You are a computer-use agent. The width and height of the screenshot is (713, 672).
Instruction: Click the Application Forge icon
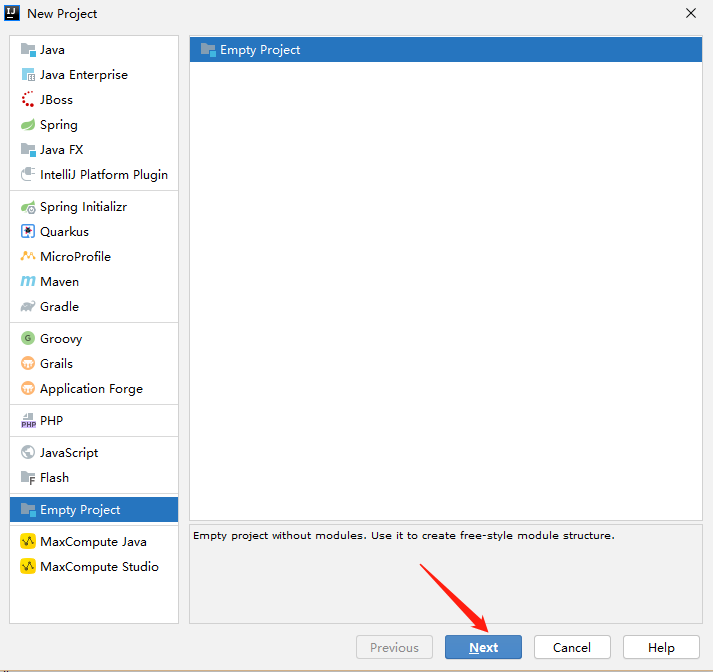coord(28,388)
